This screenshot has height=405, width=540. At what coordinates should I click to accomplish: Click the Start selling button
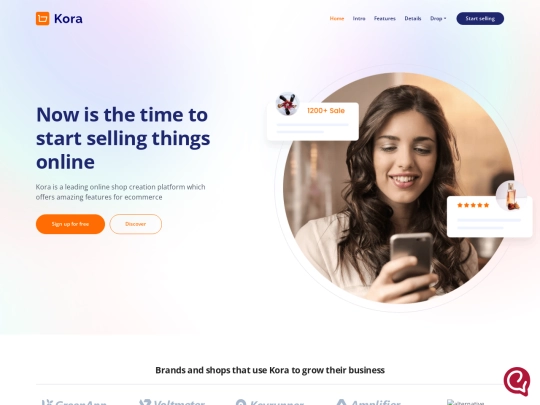(480, 19)
